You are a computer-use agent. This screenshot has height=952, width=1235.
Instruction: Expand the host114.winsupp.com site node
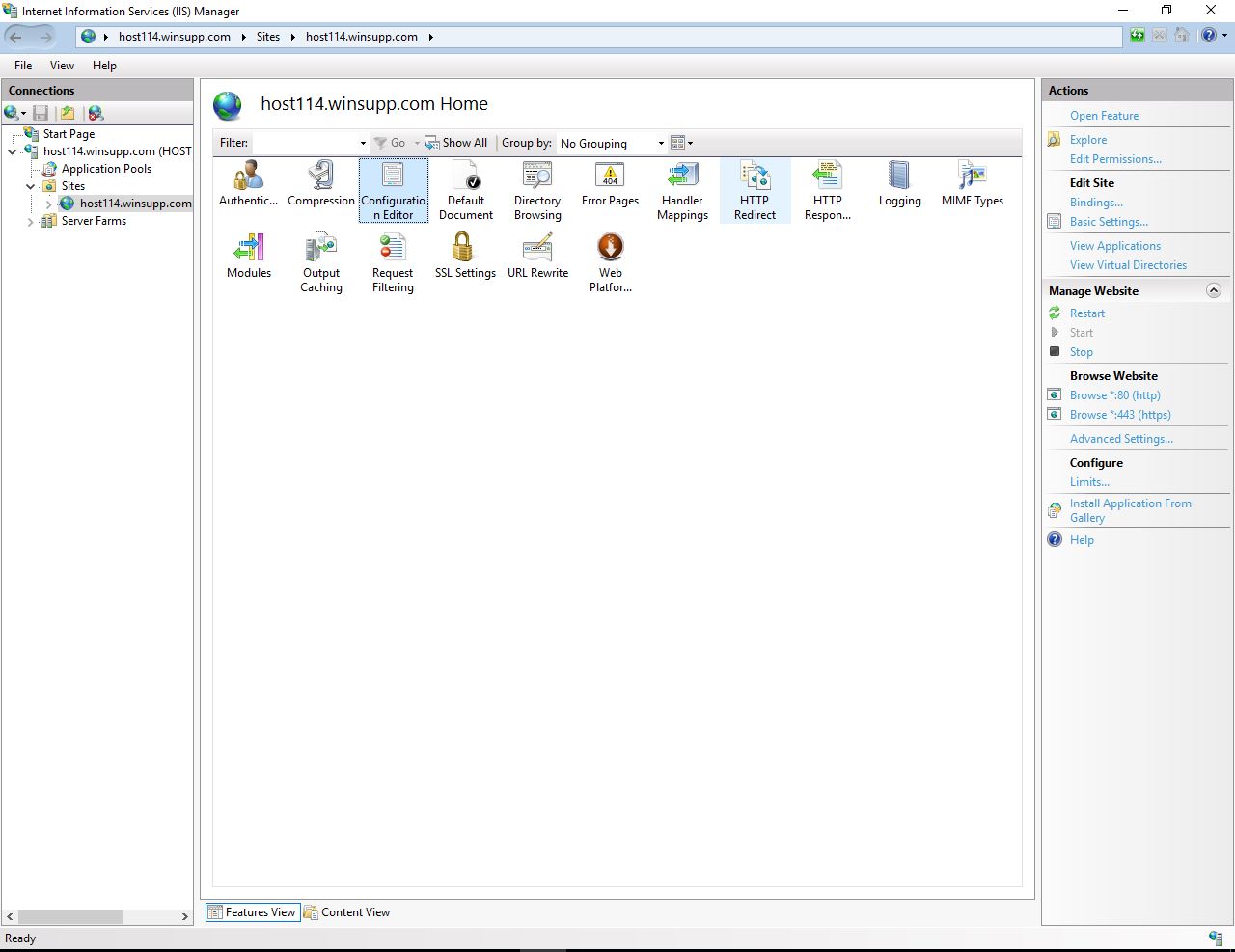(49, 204)
